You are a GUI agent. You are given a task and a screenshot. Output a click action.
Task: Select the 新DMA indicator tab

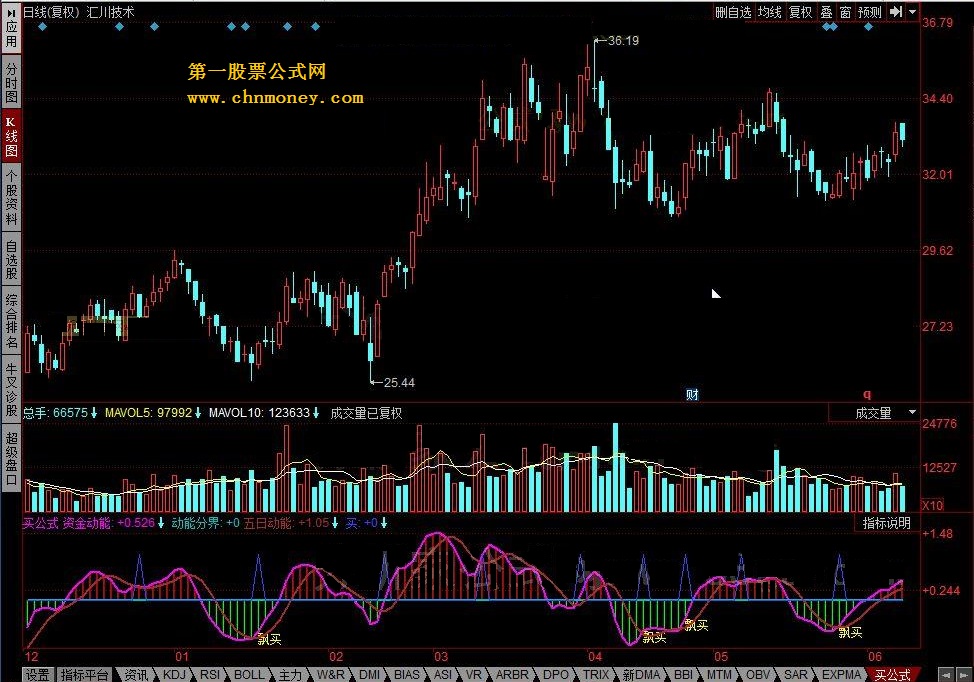(x=641, y=675)
